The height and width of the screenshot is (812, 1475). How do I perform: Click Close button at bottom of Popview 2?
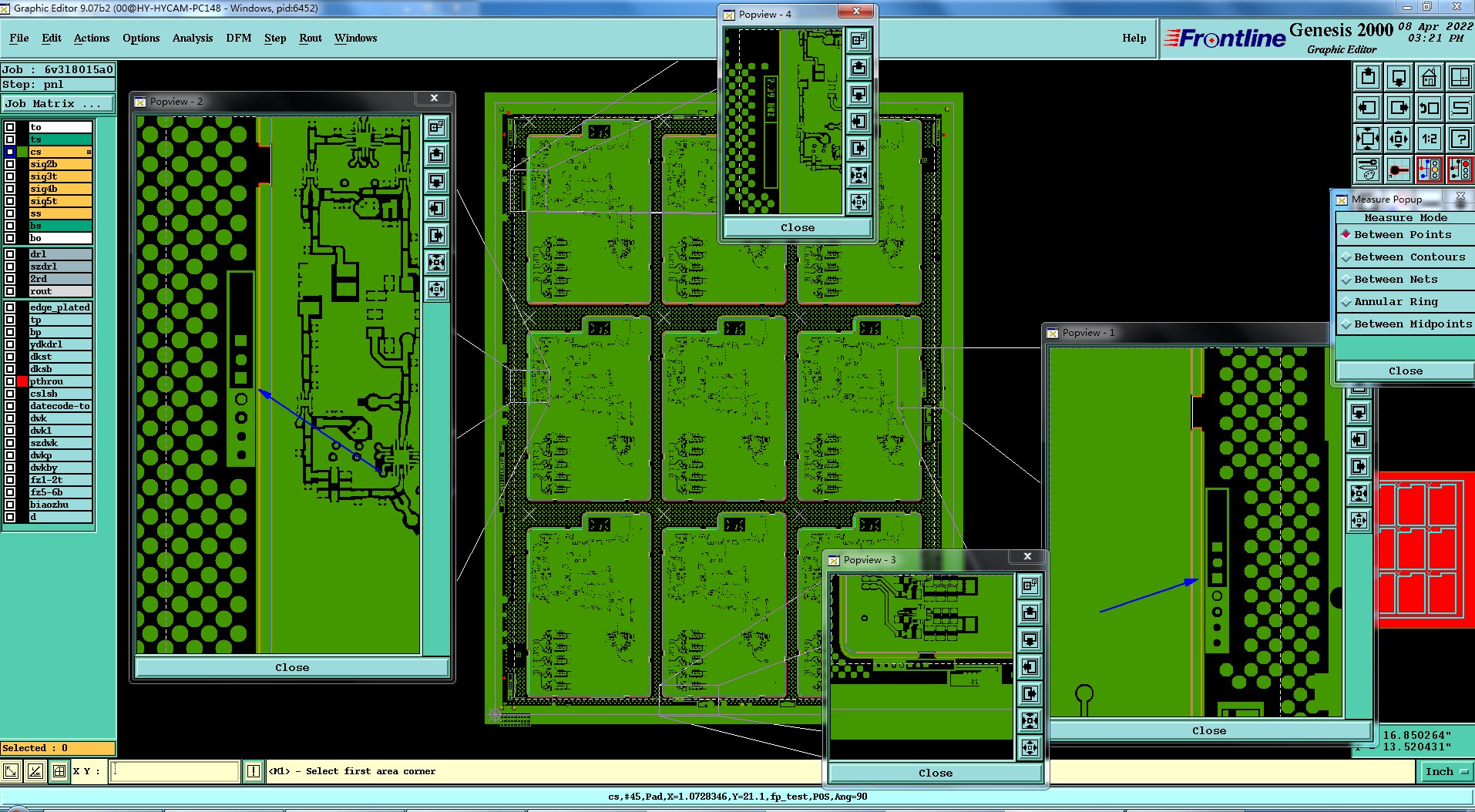pyautogui.click(x=292, y=667)
